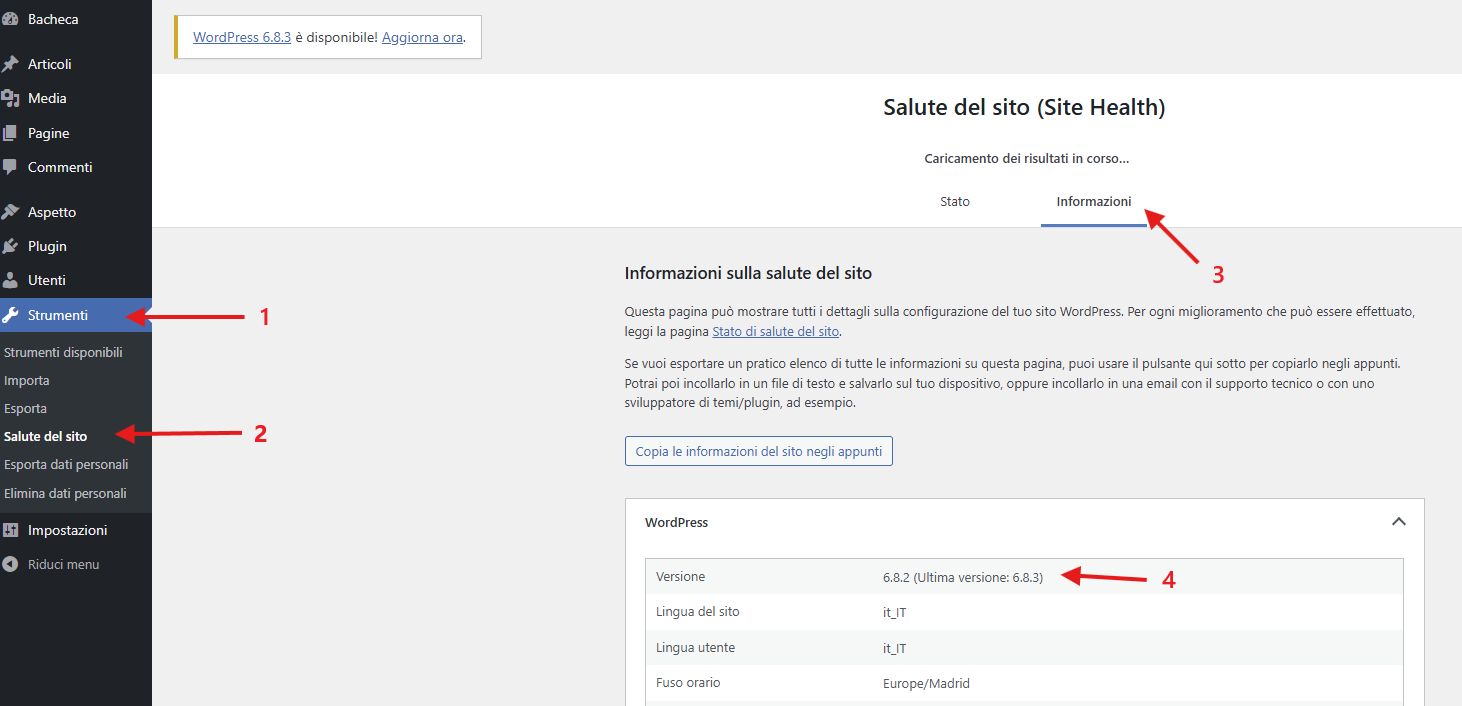Viewport: 1462px width, 706px height.
Task: Click the Aggiorna ora update link
Action: click(x=422, y=37)
